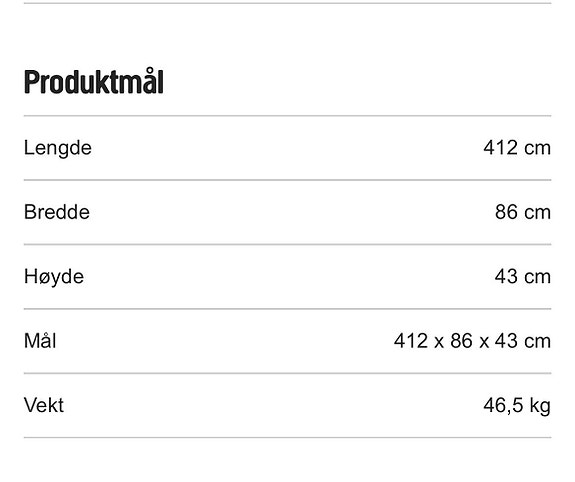Screen dimensions: 575x482
Task: Select the Vekt label
Action: 44,405
